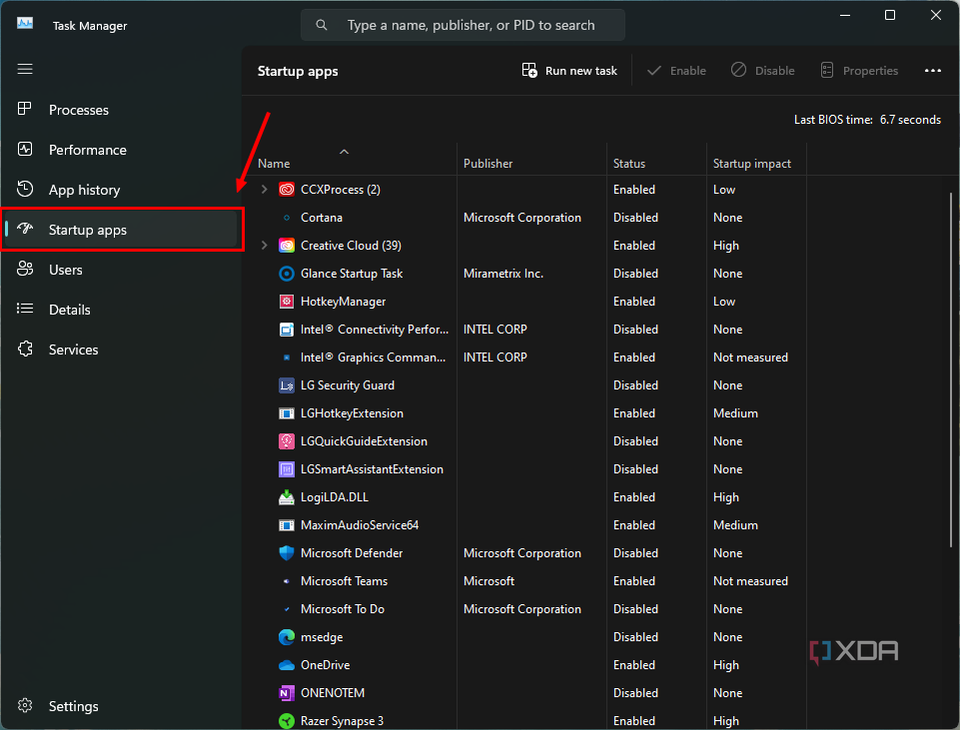The height and width of the screenshot is (730, 960).
Task: Click the Startup apps gauge icon
Action: (25, 229)
